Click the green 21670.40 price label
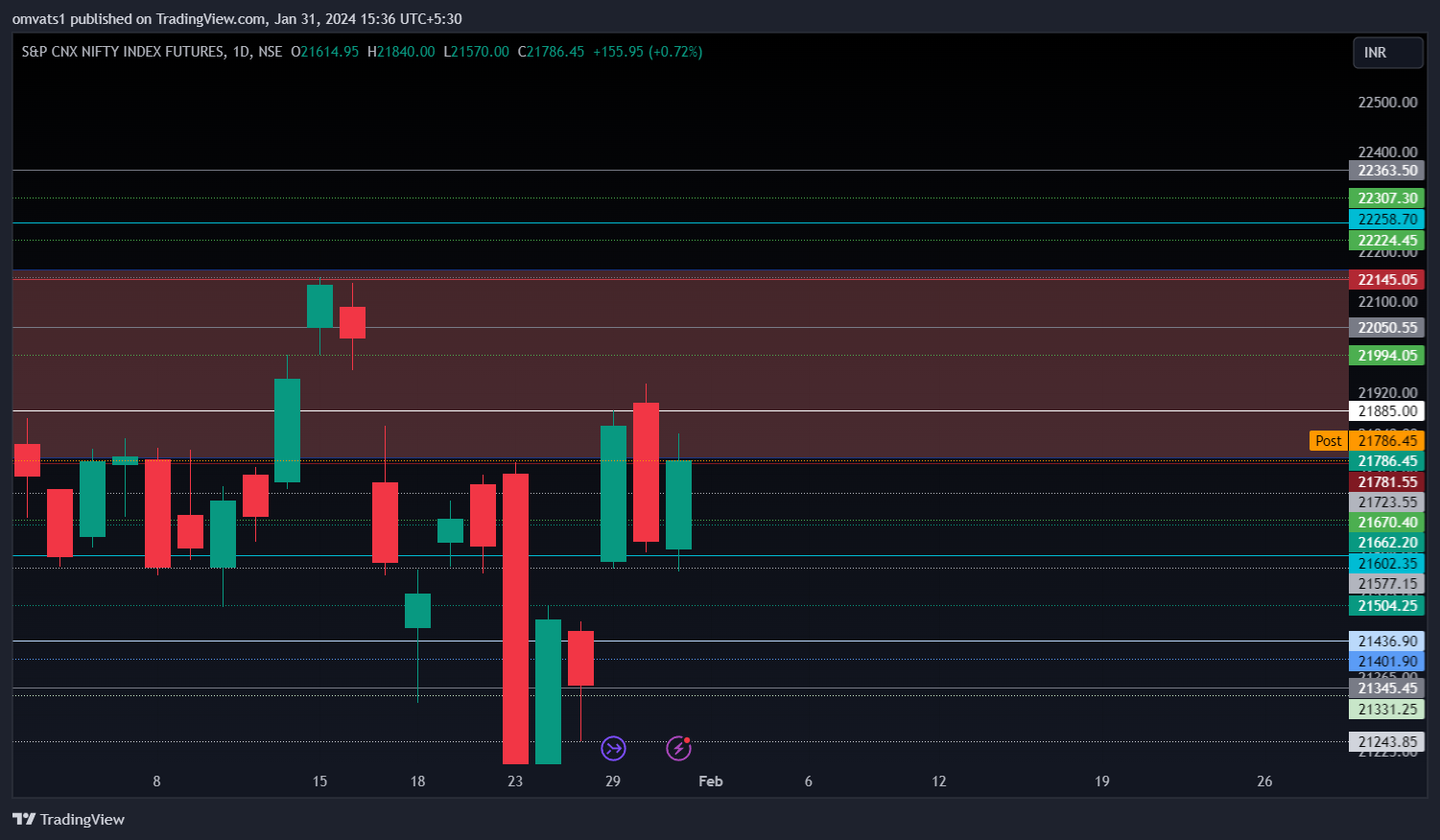This screenshot has height=840, width=1440. pyautogui.click(x=1387, y=523)
